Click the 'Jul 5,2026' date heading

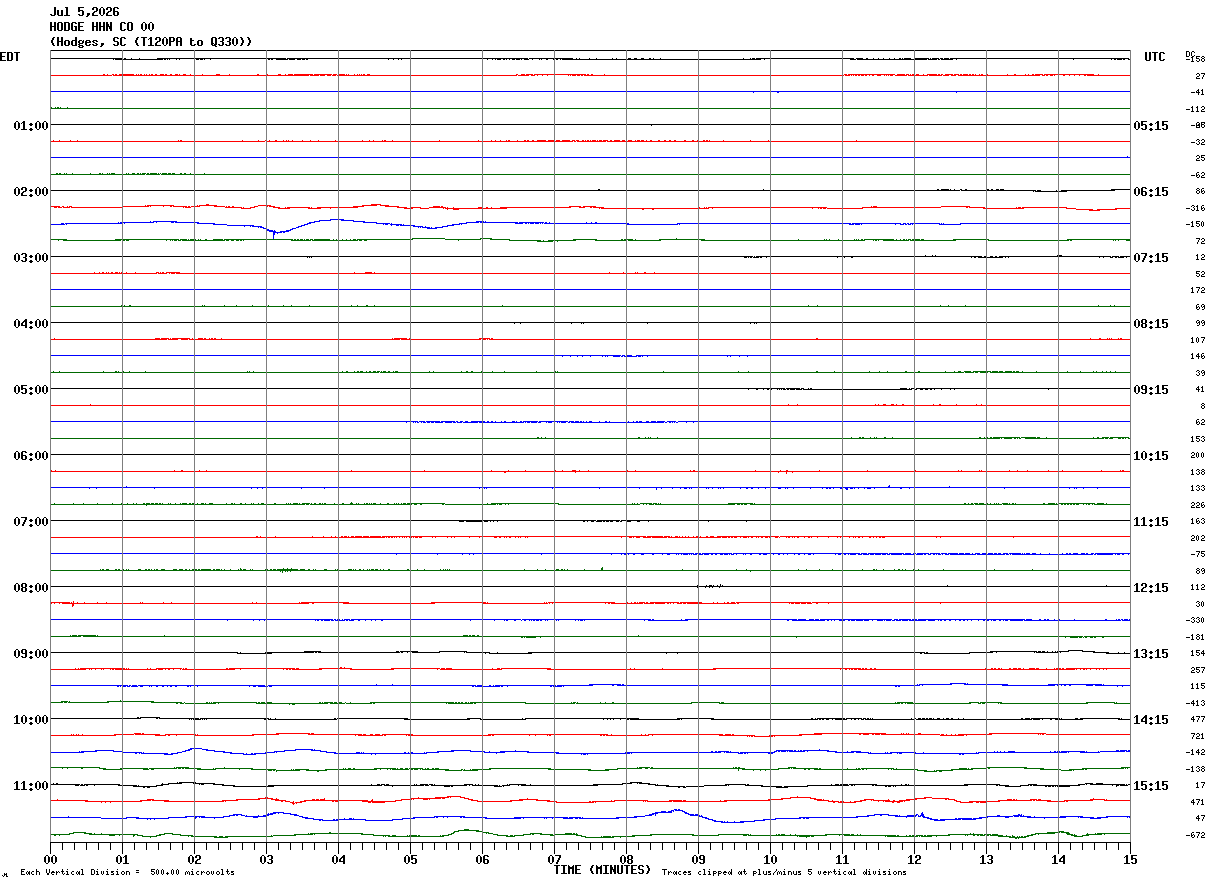click(x=84, y=12)
